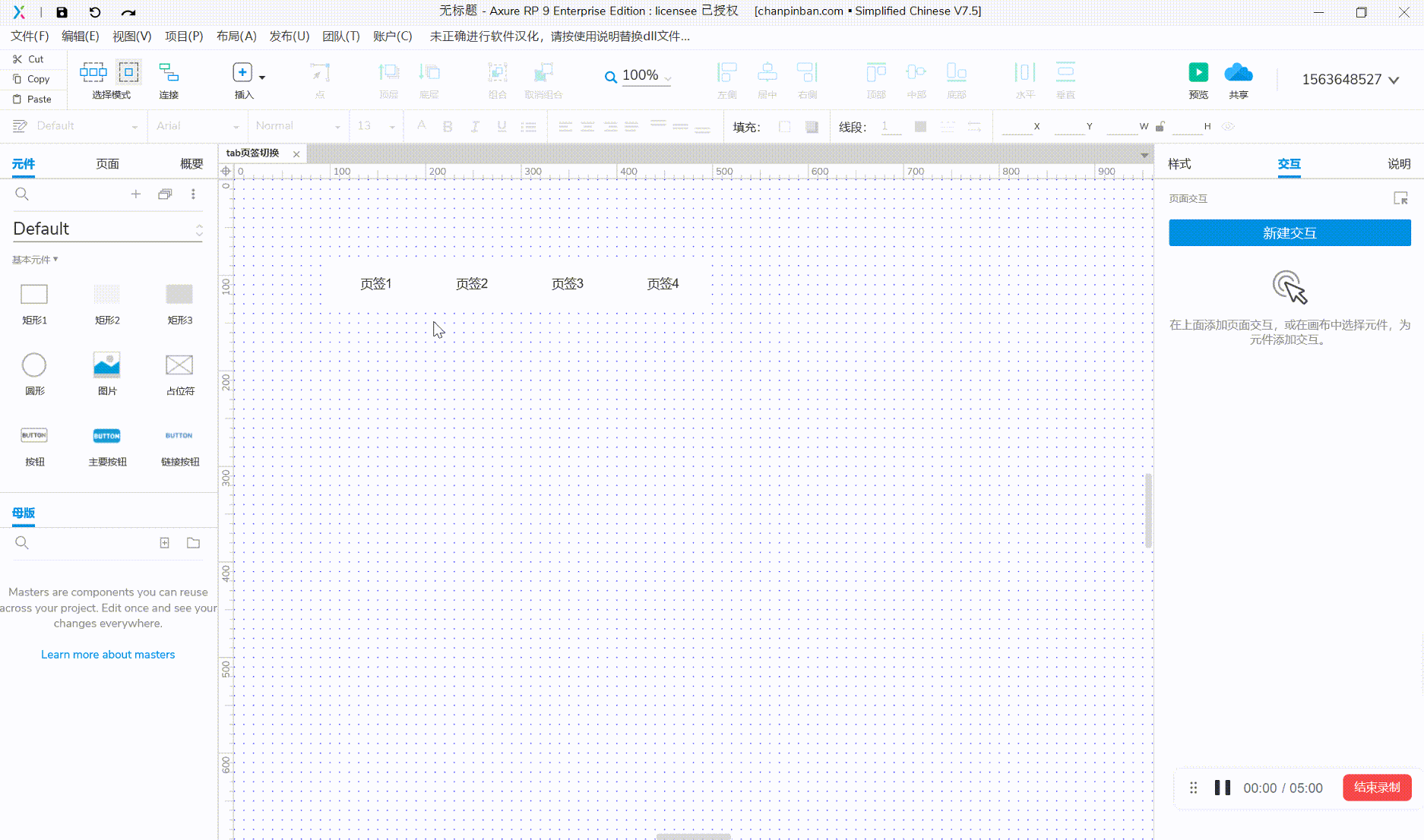Open the 文件(F) menu

pyautogui.click(x=30, y=36)
